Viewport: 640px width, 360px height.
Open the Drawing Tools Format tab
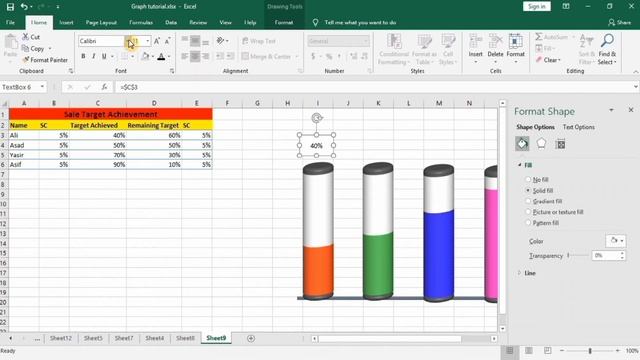click(x=284, y=22)
